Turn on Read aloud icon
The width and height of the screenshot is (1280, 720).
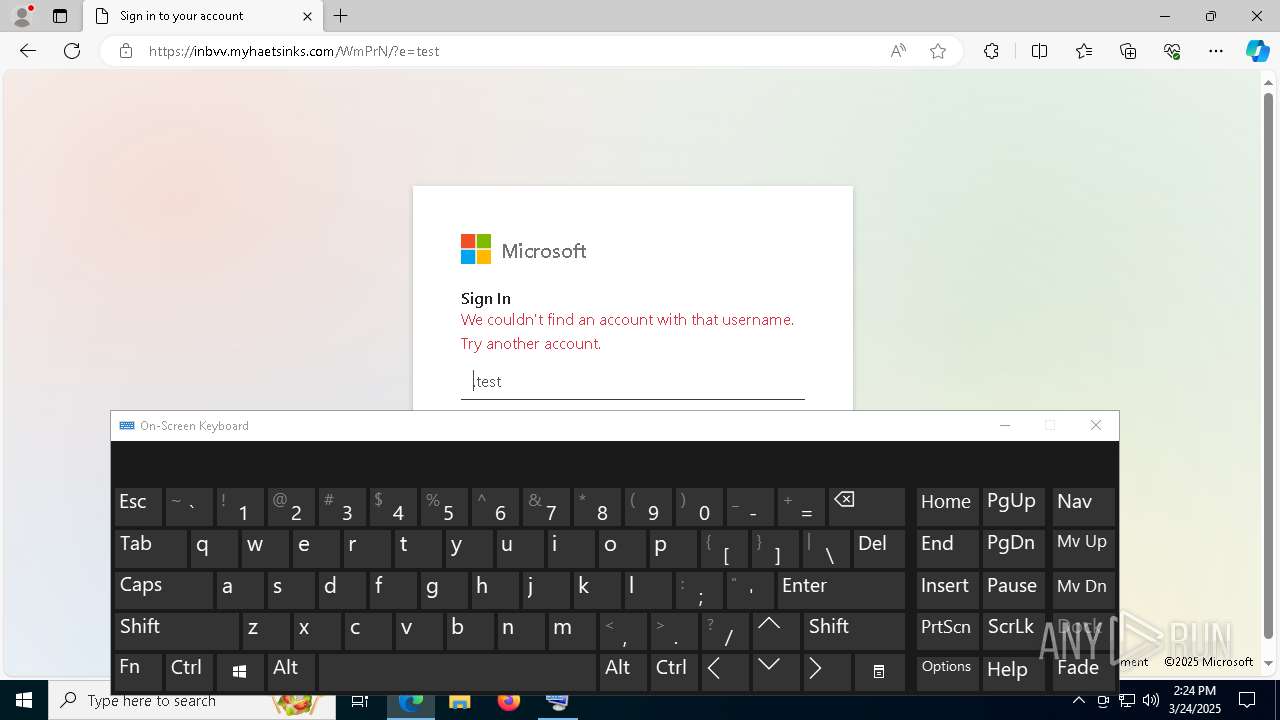pyautogui.click(x=898, y=51)
